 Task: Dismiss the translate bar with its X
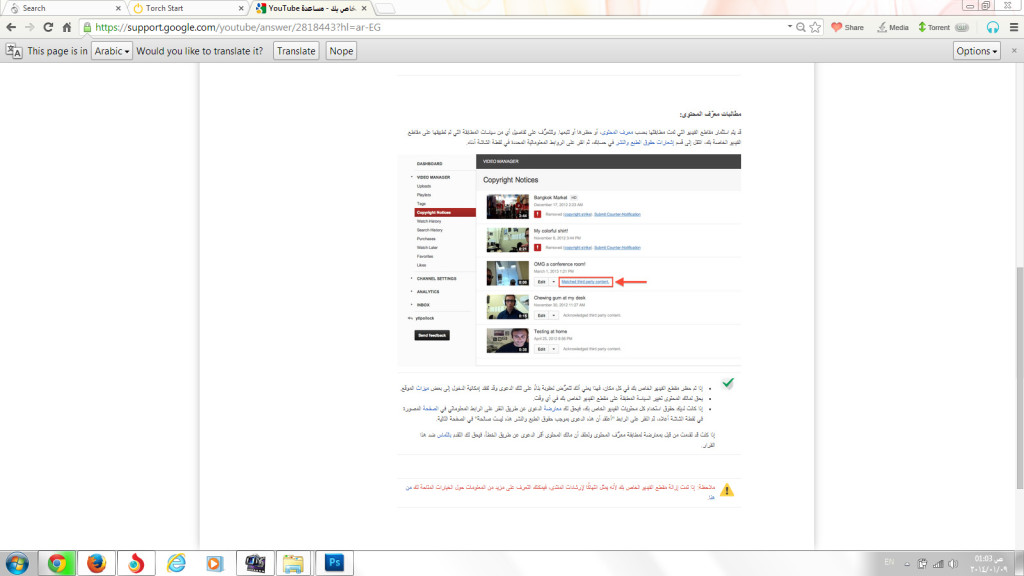pos(1014,50)
